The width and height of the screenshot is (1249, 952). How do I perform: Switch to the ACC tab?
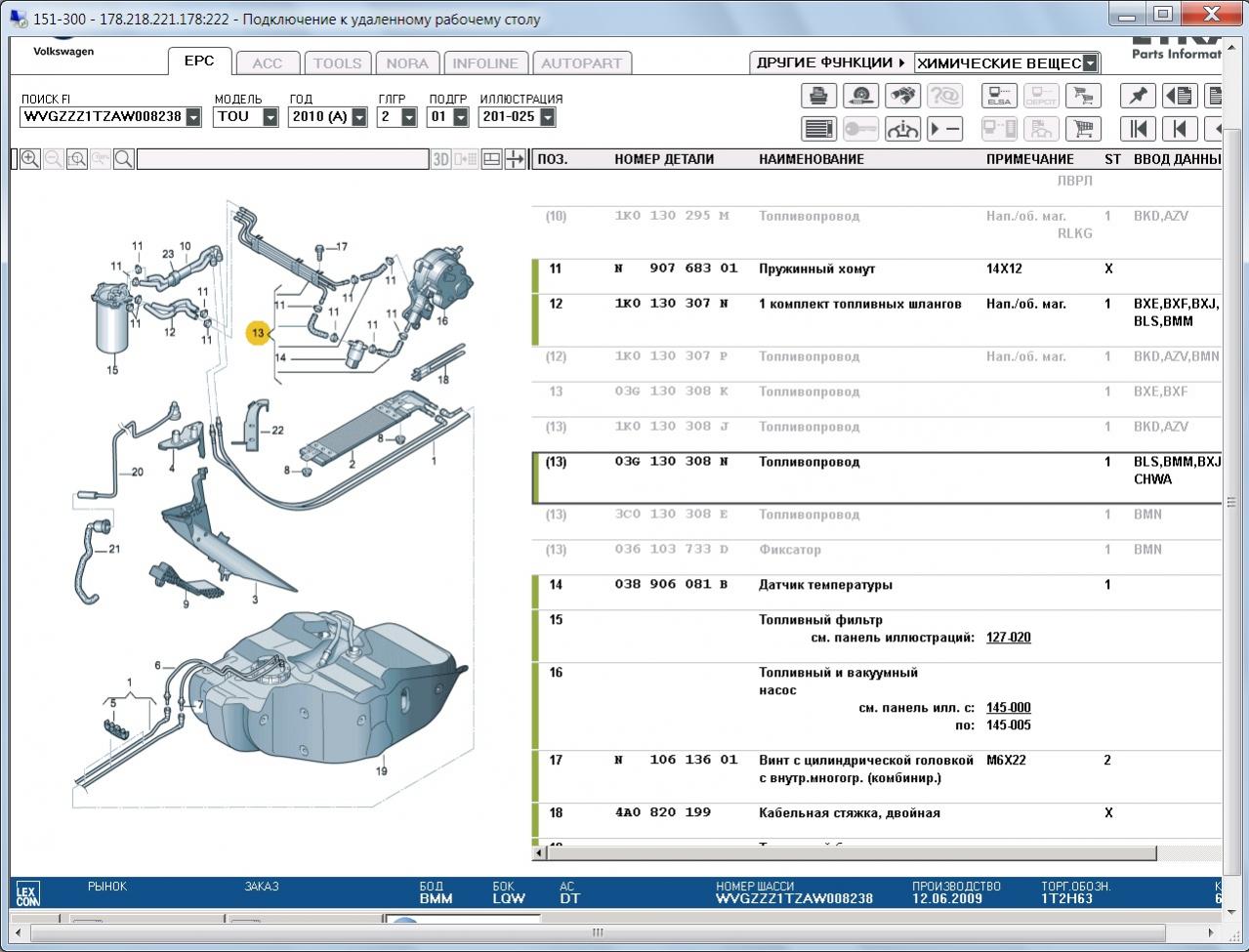click(x=268, y=63)
